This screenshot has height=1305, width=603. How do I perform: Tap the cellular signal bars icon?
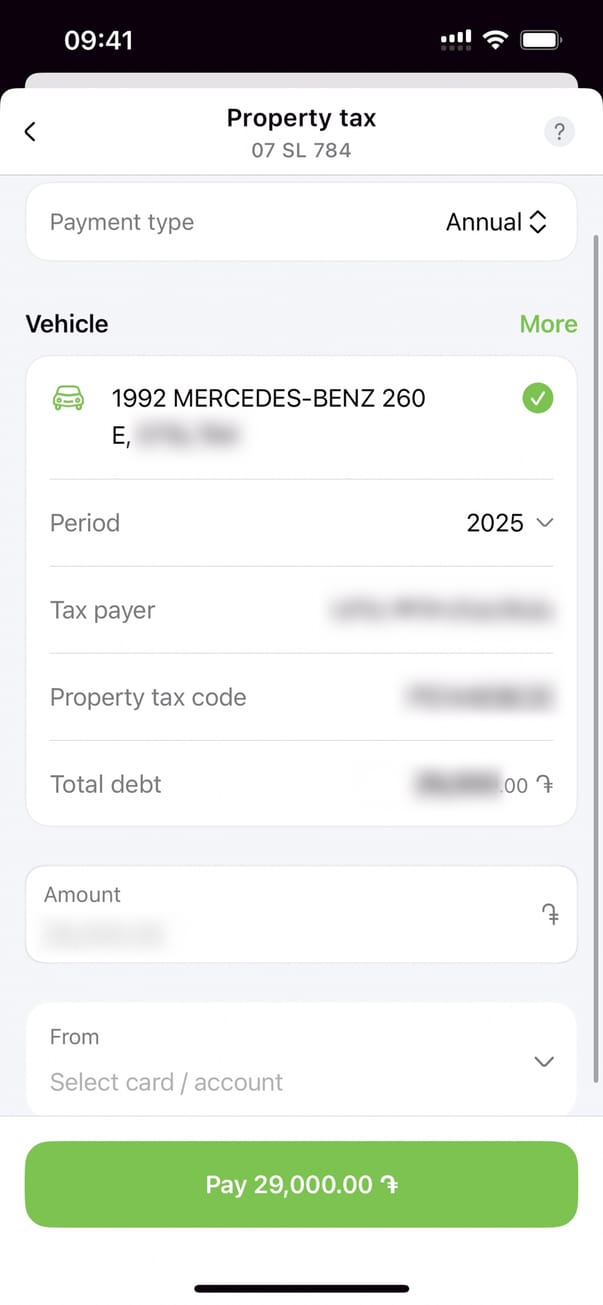(x=456, y=40)
